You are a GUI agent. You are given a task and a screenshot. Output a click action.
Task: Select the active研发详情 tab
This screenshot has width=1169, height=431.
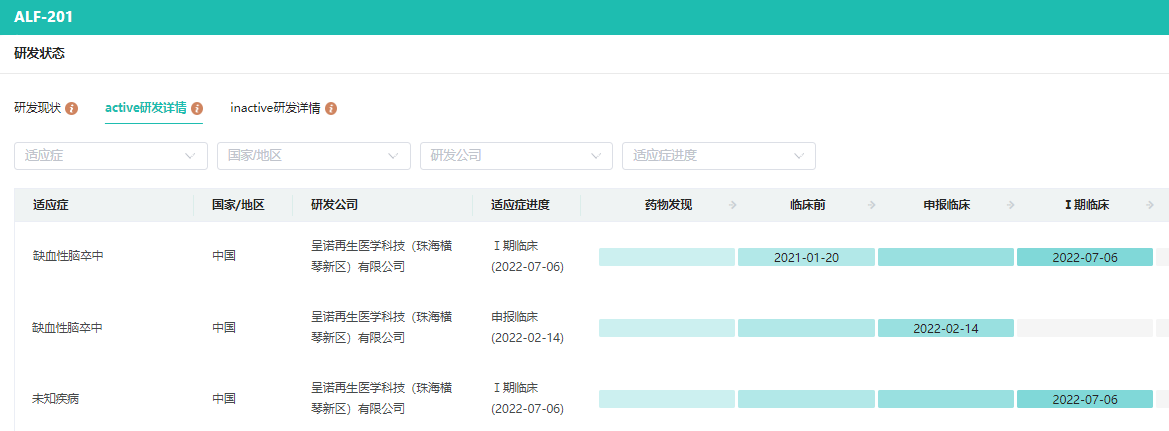click(x=145, y=108)
